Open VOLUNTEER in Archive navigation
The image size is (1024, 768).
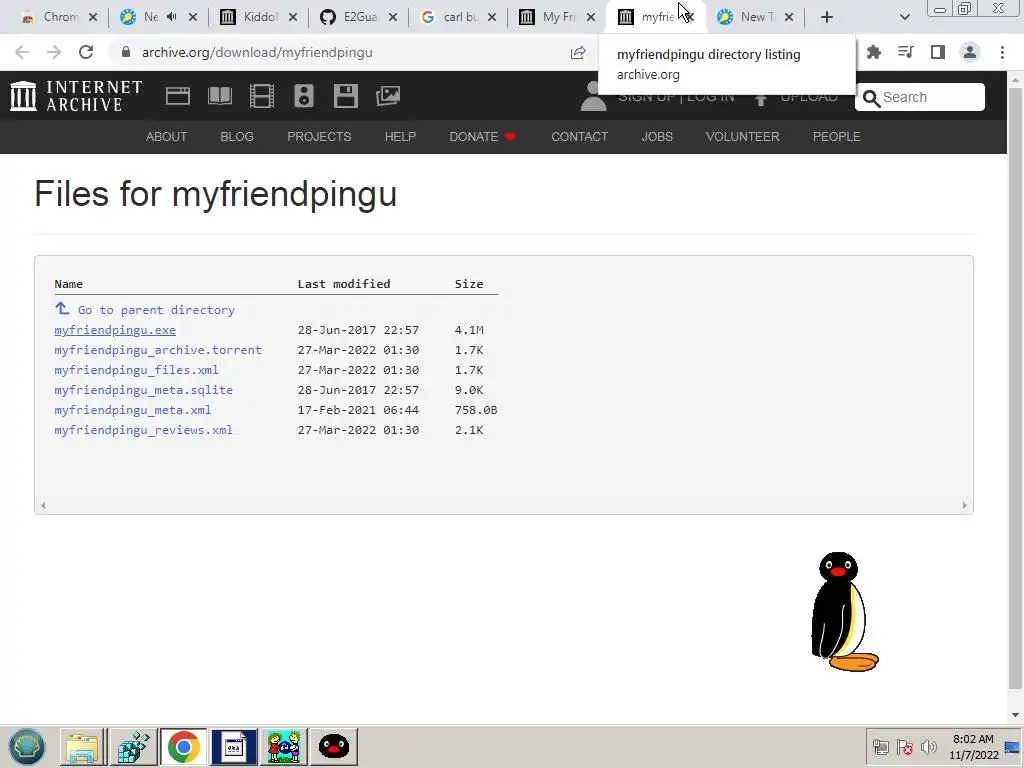pos(743,136)
